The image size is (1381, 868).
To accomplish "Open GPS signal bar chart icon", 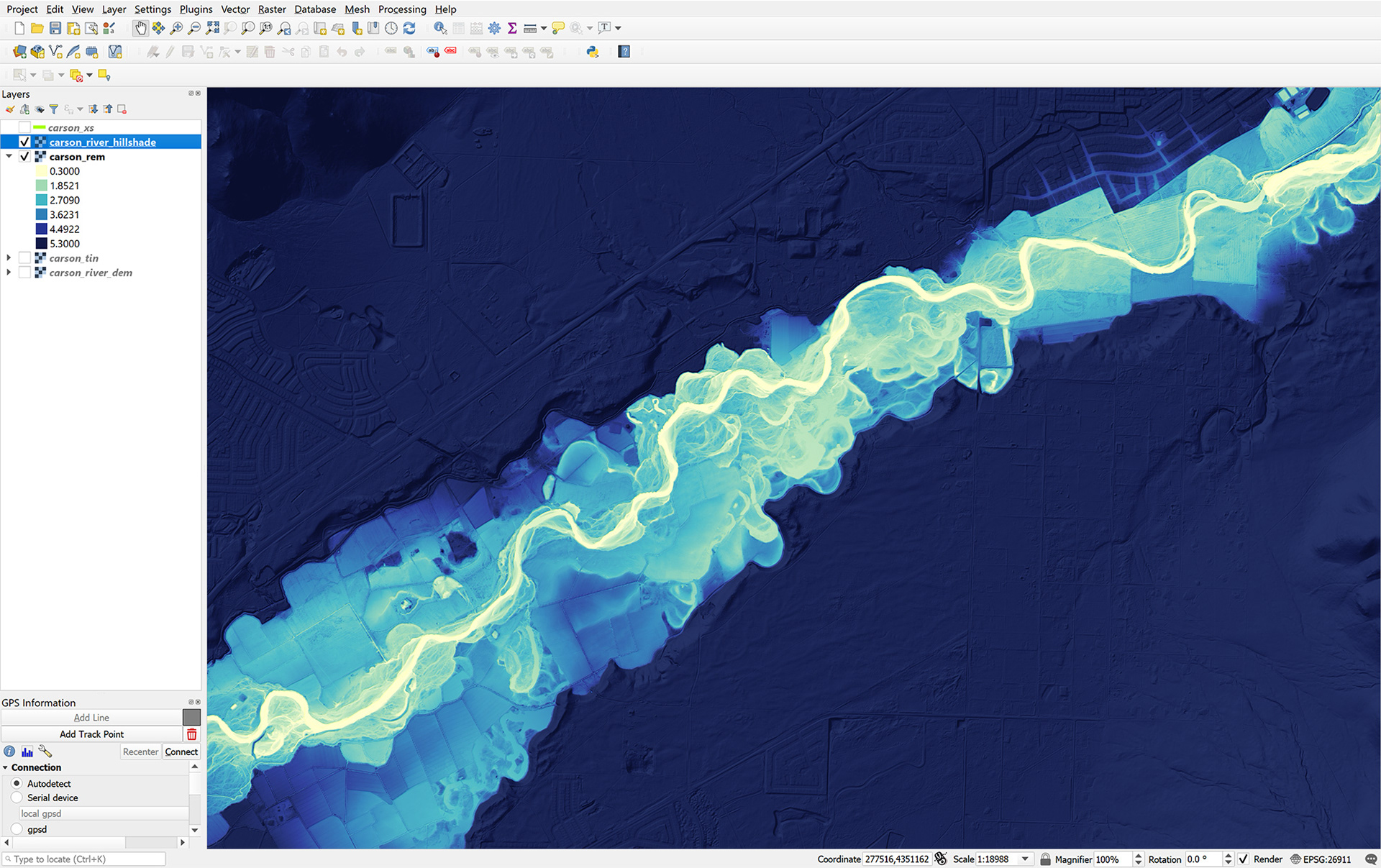I will (x=27, y=752).
